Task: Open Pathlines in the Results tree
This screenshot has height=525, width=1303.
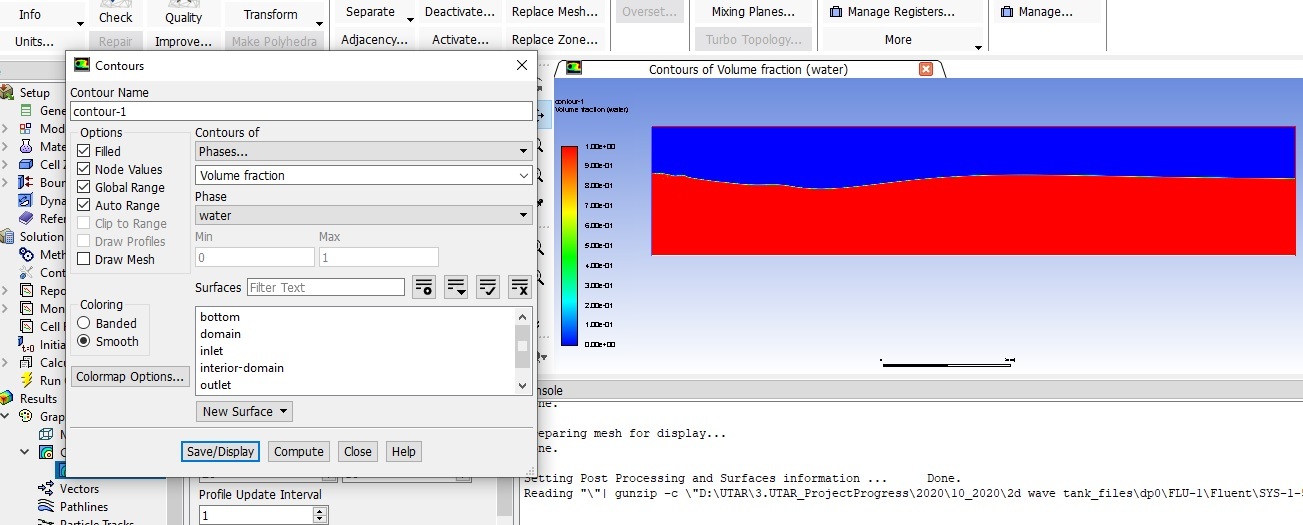Action: tap(84, 507)
